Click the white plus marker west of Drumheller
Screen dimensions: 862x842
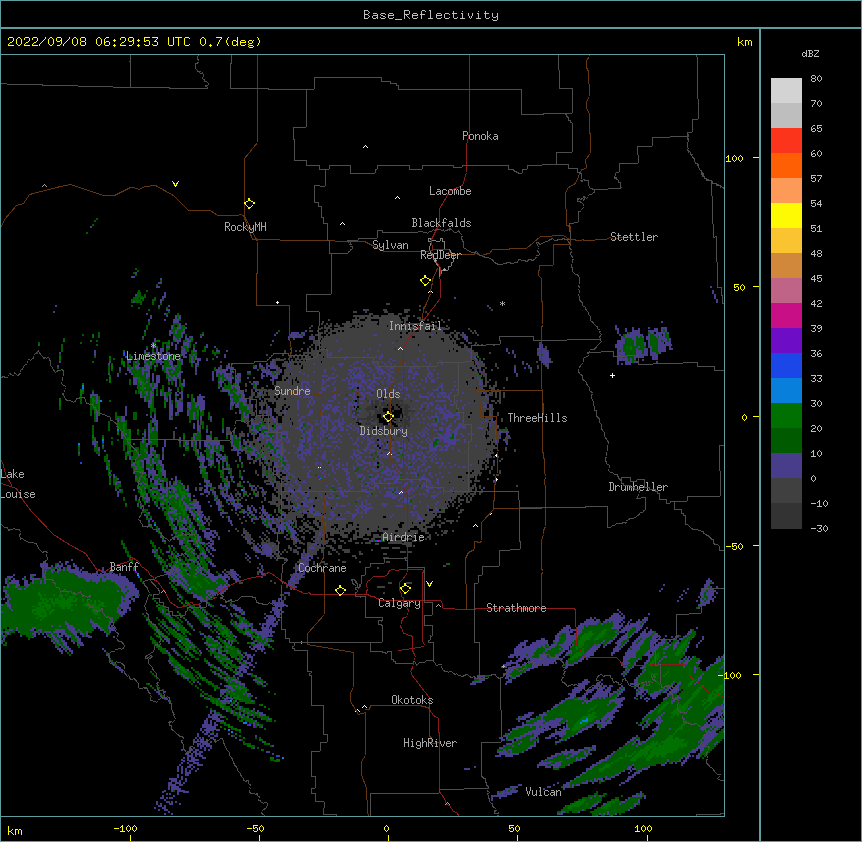click(612, 375)
